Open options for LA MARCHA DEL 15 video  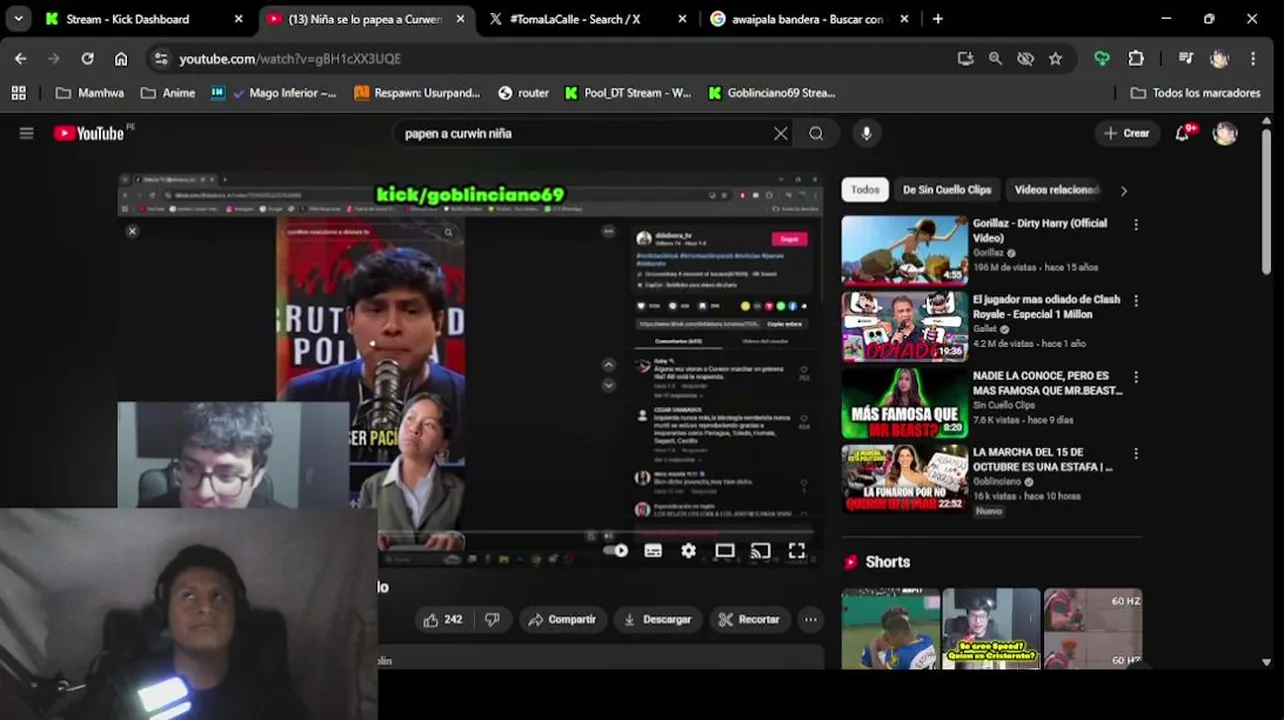(1135, 454)
